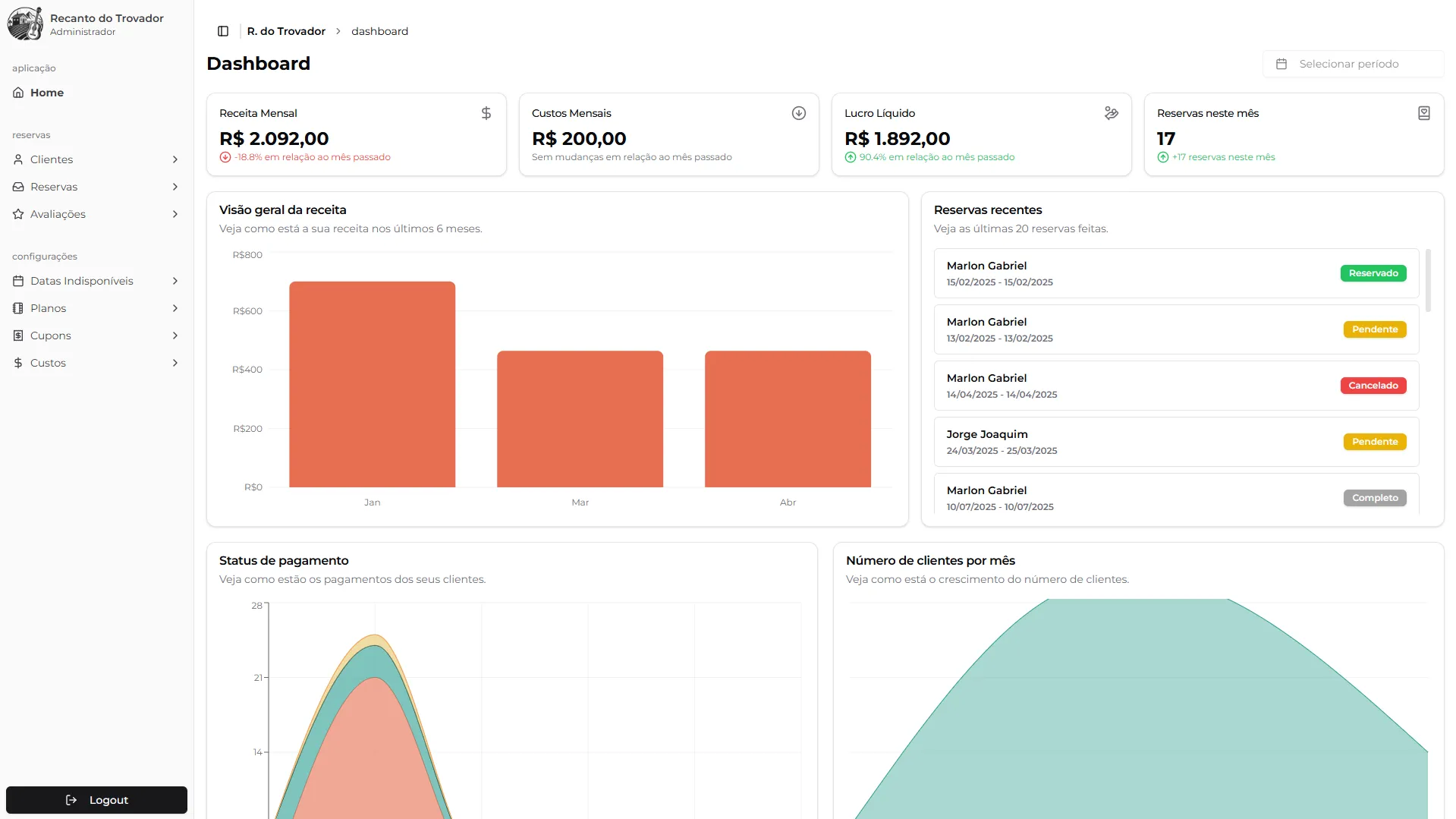Click the dollar icon in Receita Mensal card
Image resolution: width=1456 pixels, height=819 pixels.
486,113
